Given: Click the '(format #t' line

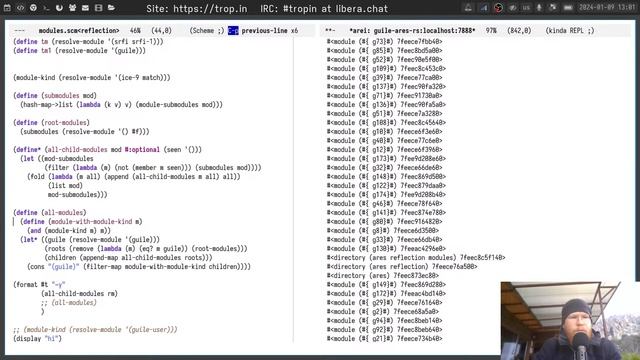Looking at the screenshot, I should click(x=39, y=284).
